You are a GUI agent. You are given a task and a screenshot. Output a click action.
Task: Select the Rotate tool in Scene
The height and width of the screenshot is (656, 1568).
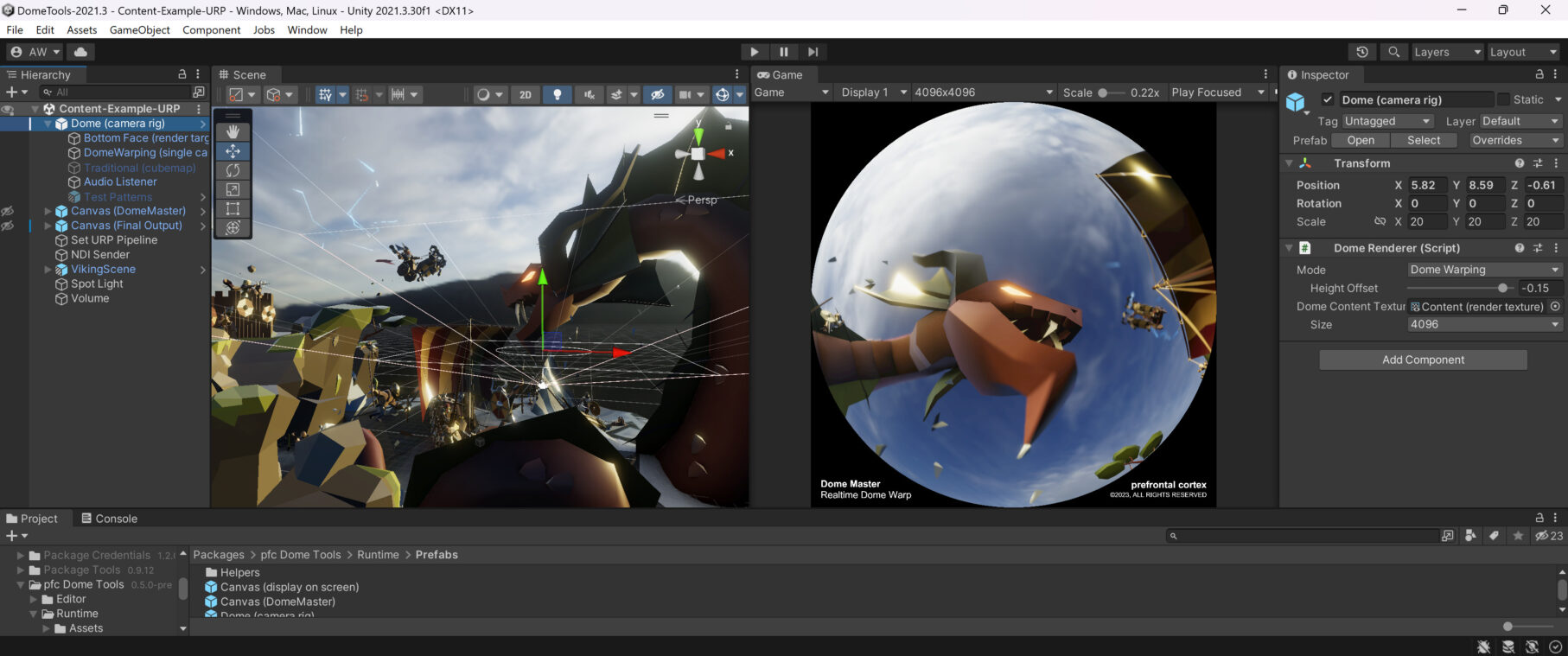coord(233,170)
